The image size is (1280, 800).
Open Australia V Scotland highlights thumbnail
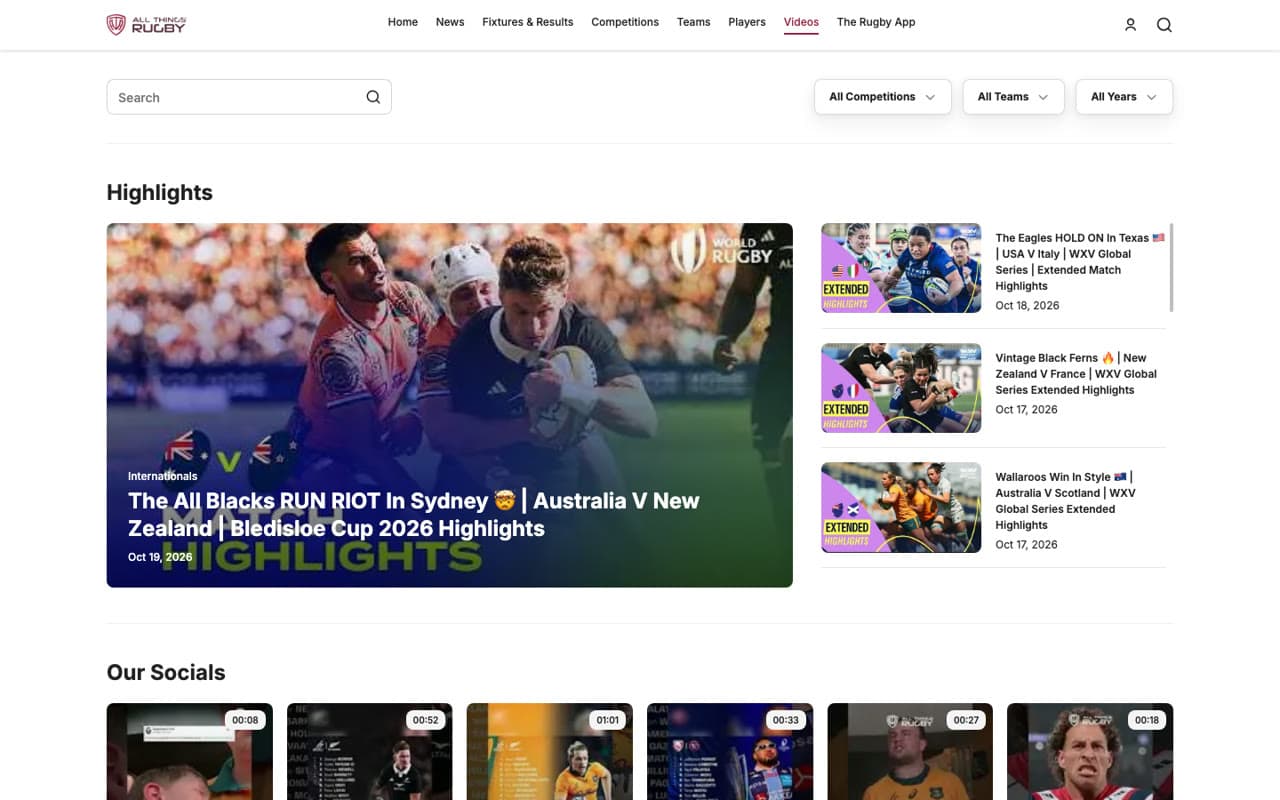(x=901, y=507)
